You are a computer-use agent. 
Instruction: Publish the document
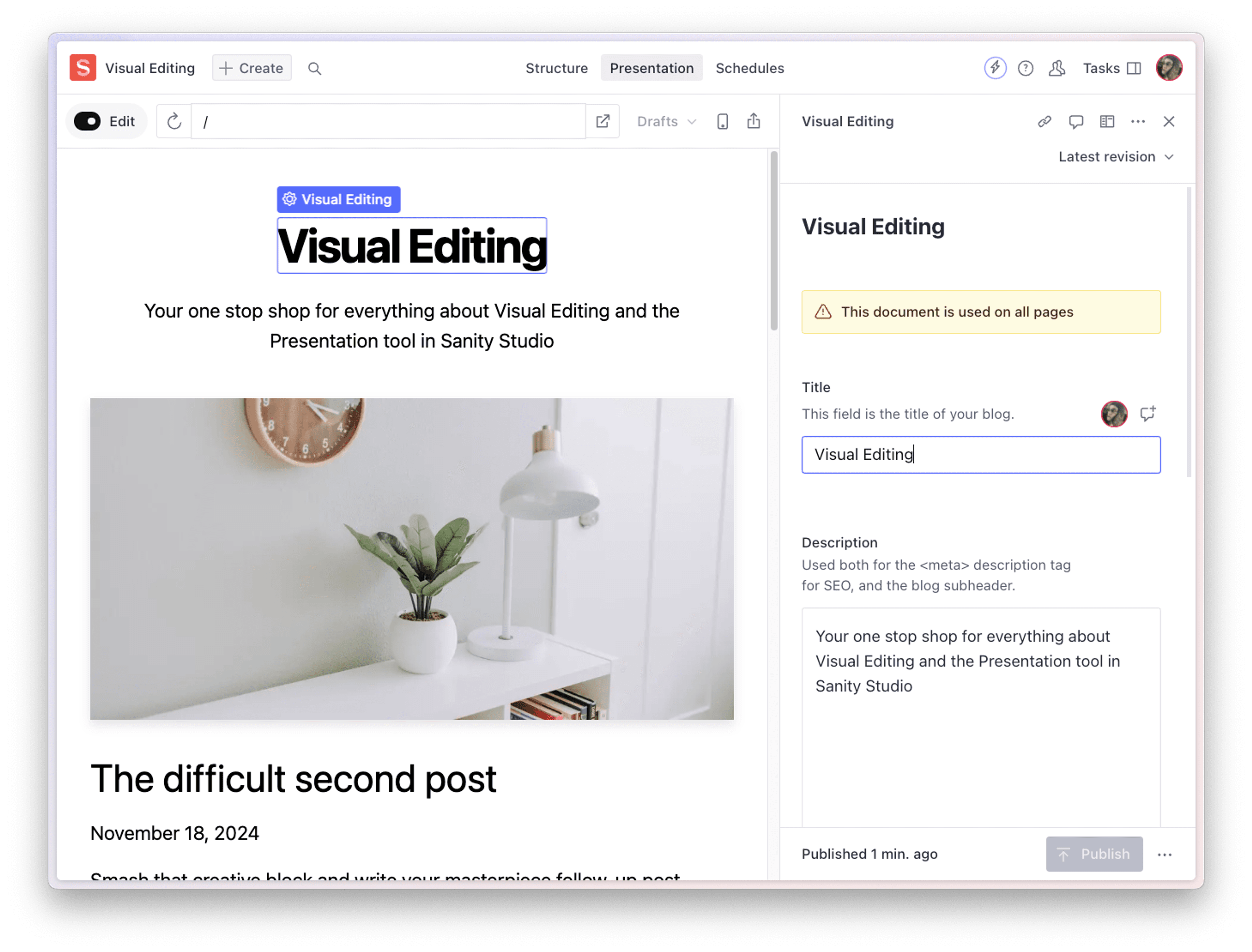point(1094,854)
